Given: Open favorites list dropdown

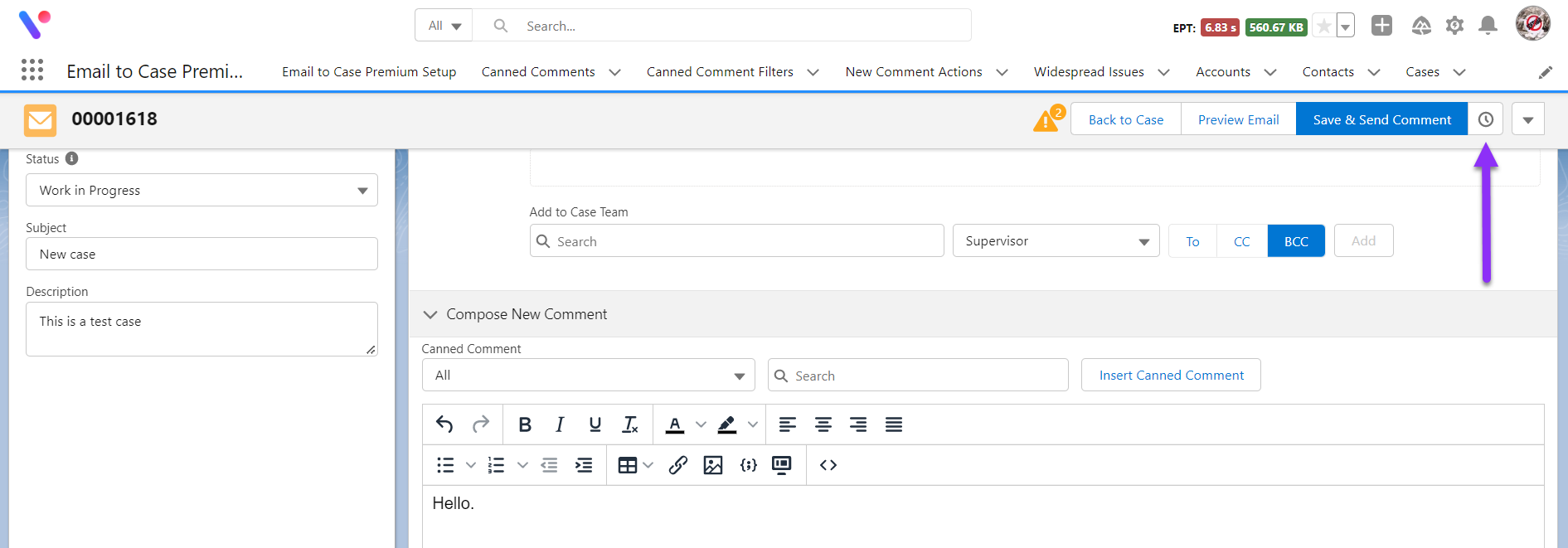Looking at the screenshot, I should pos(1346,27).
